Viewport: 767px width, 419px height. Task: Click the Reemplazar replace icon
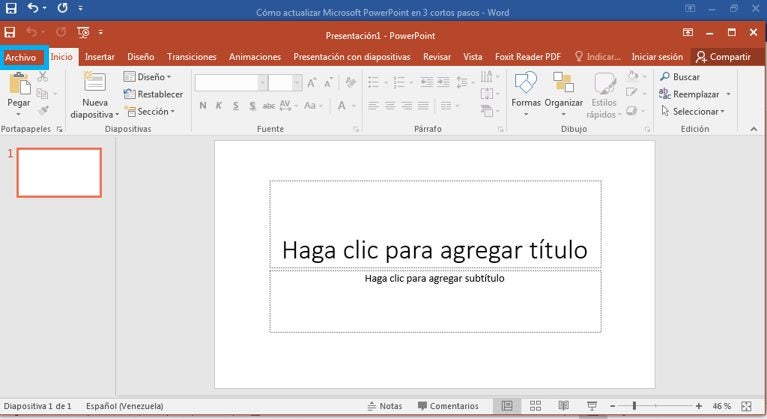[664, 93]
